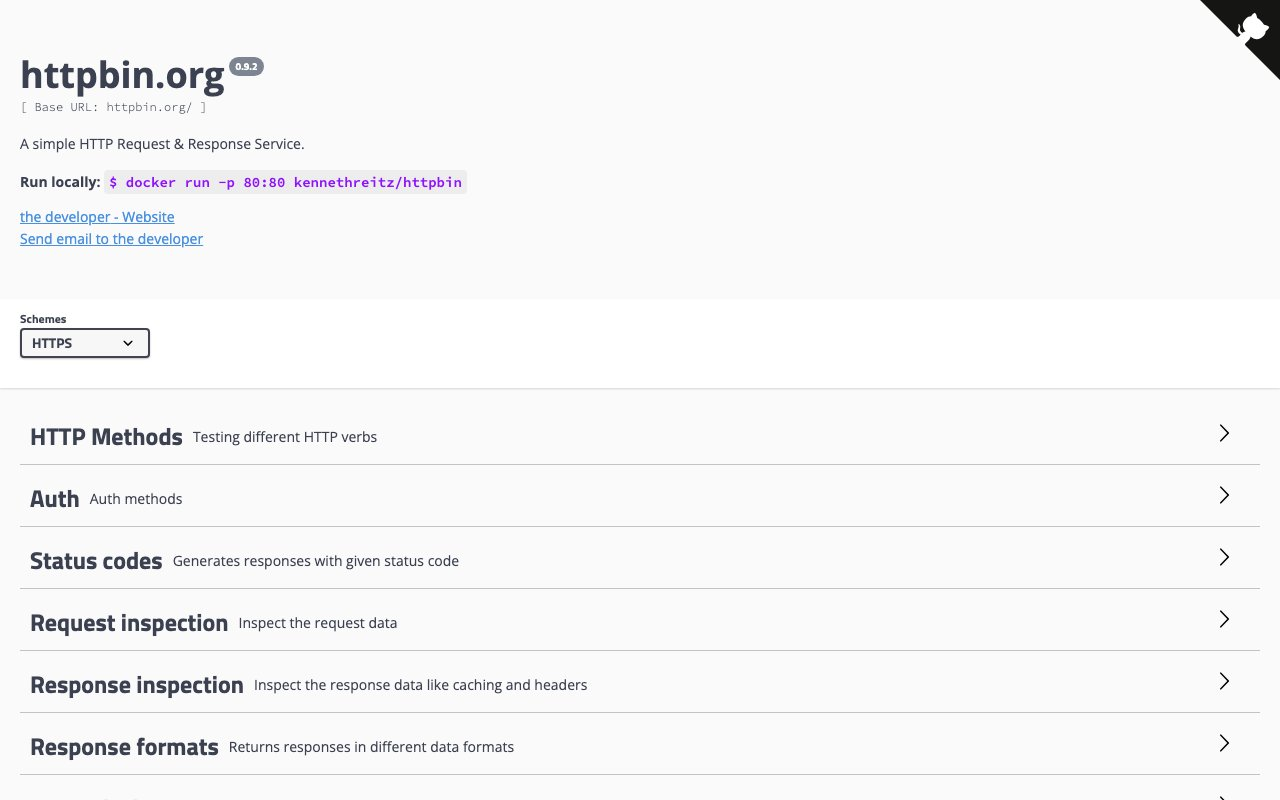
Task: Open the HTTP Methods section
Action: coord(106,436)
